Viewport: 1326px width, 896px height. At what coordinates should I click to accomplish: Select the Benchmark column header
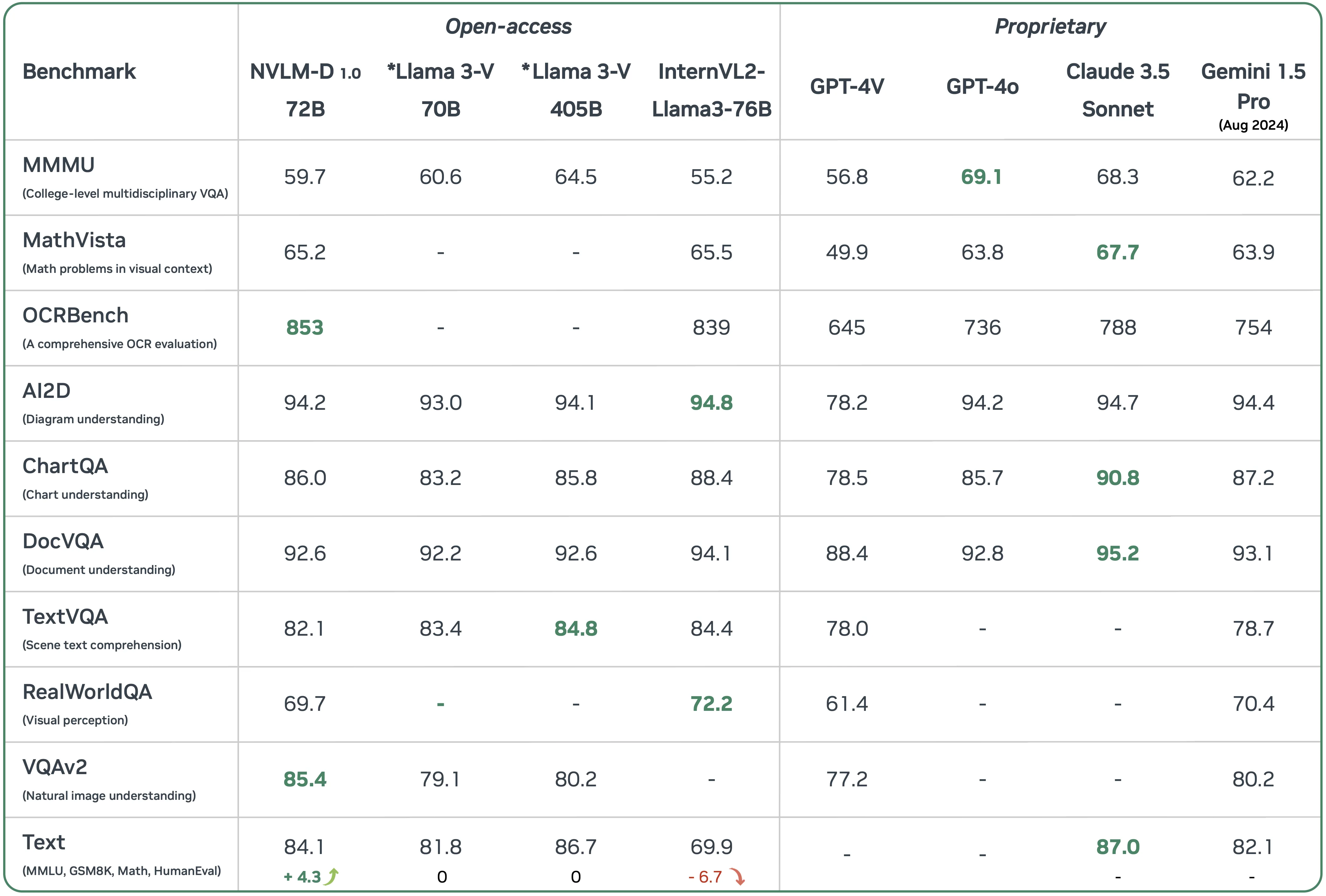(79, 71)
